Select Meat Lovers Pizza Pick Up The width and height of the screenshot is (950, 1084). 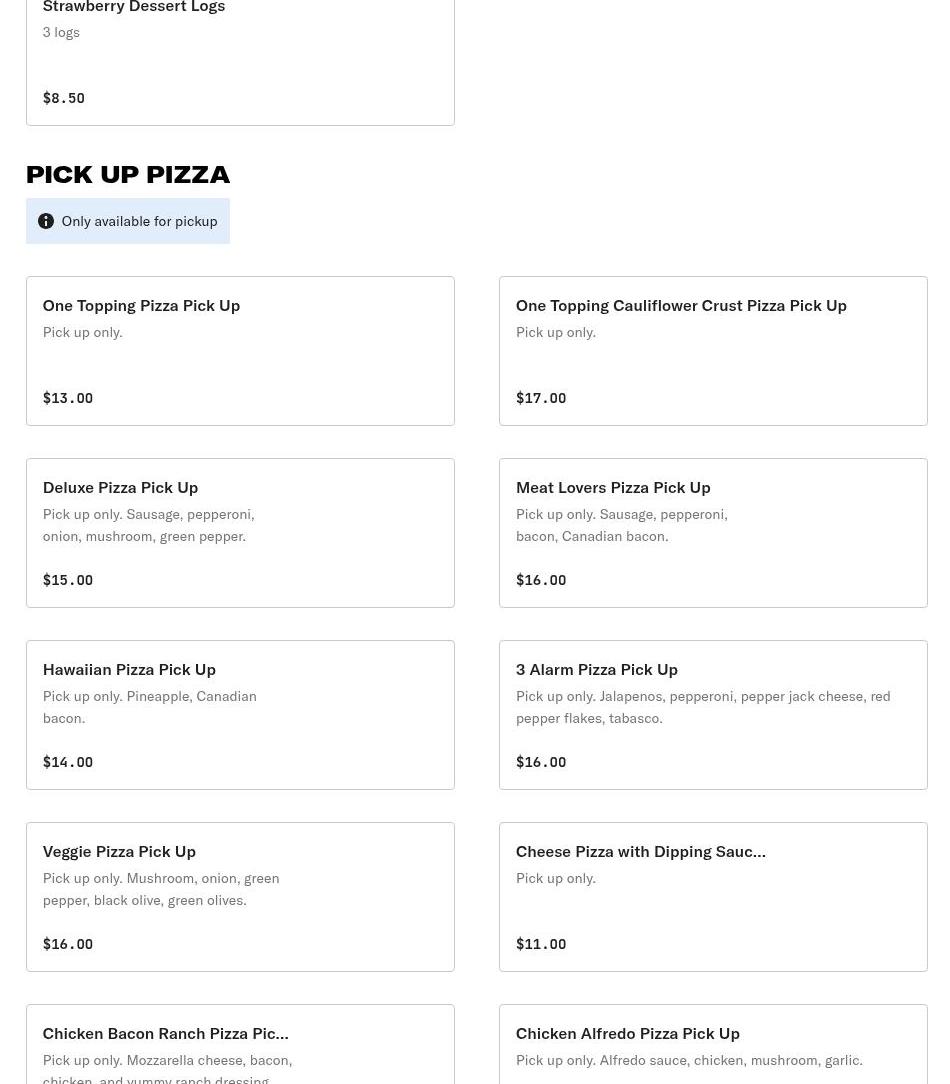click(712, 532)
